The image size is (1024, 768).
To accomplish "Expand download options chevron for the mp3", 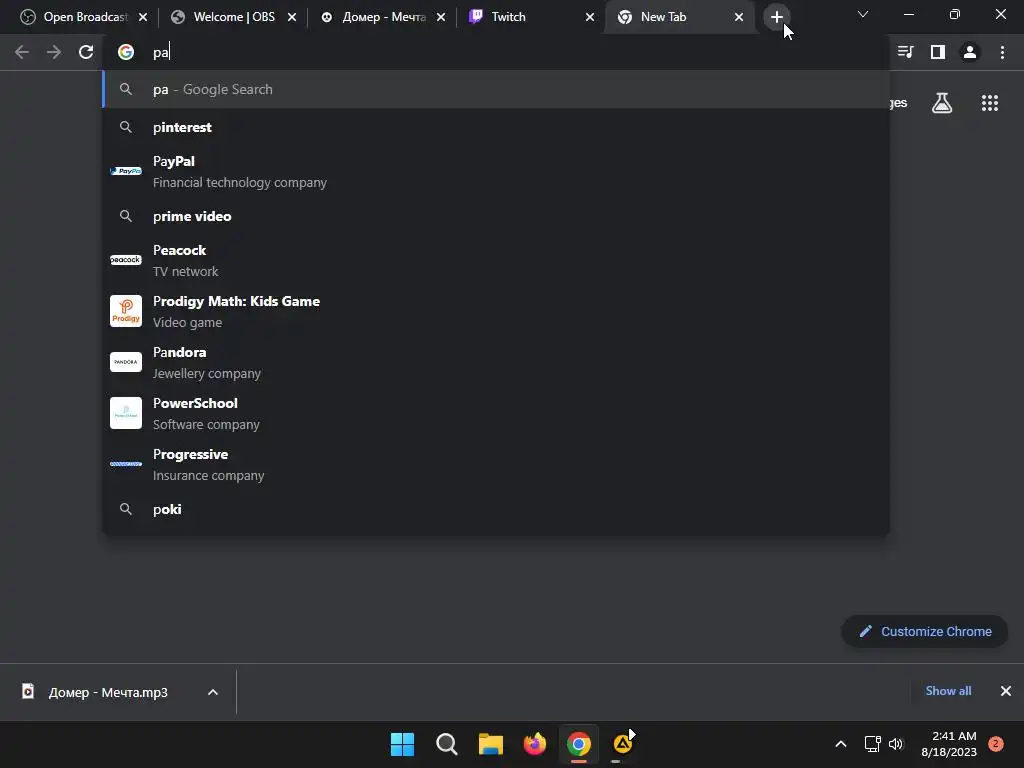I will pyautogui.click(x=213, y=692).
